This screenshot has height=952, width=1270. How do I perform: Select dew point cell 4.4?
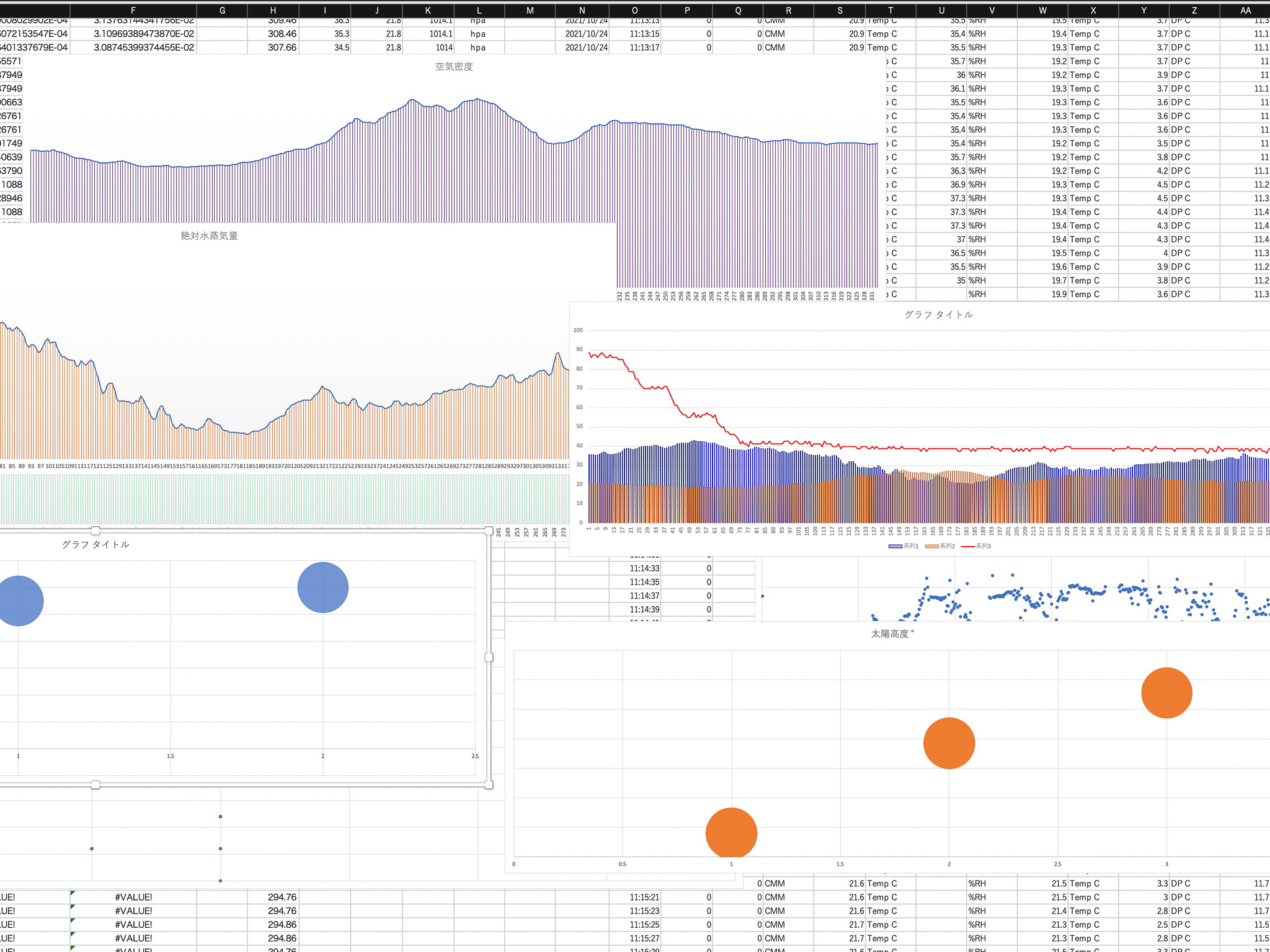pyautogui.click(x=1144, y=212)
